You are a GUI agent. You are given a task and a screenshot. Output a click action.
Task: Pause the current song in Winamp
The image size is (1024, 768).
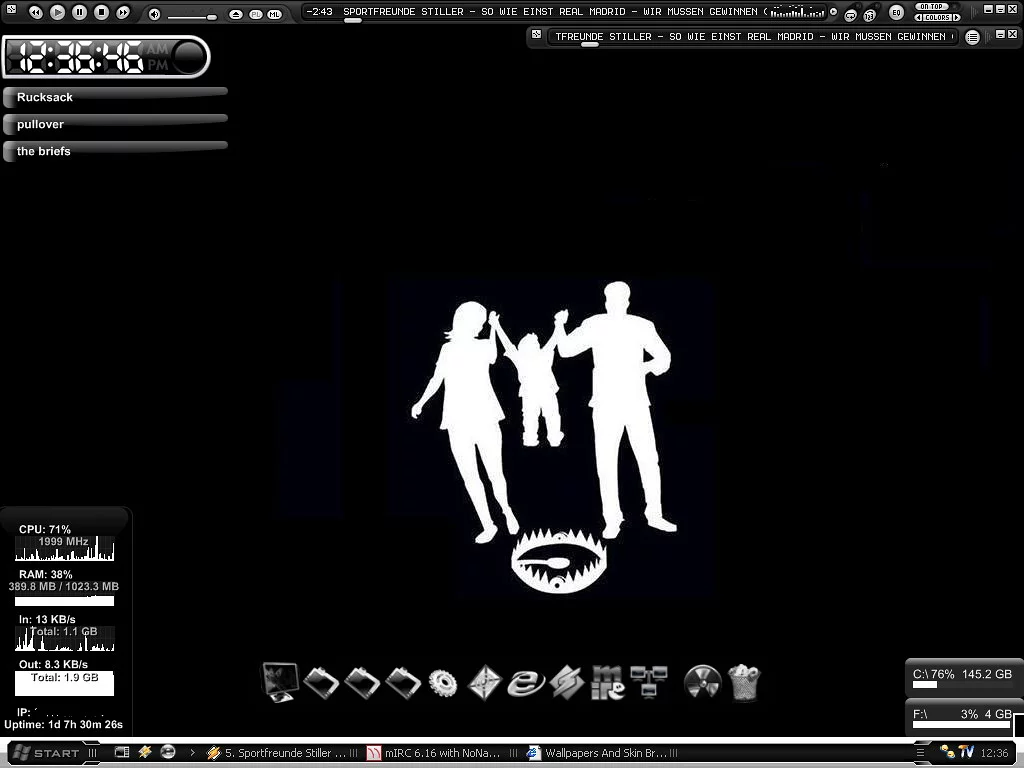pyautogui.click(x=79, y=13)
